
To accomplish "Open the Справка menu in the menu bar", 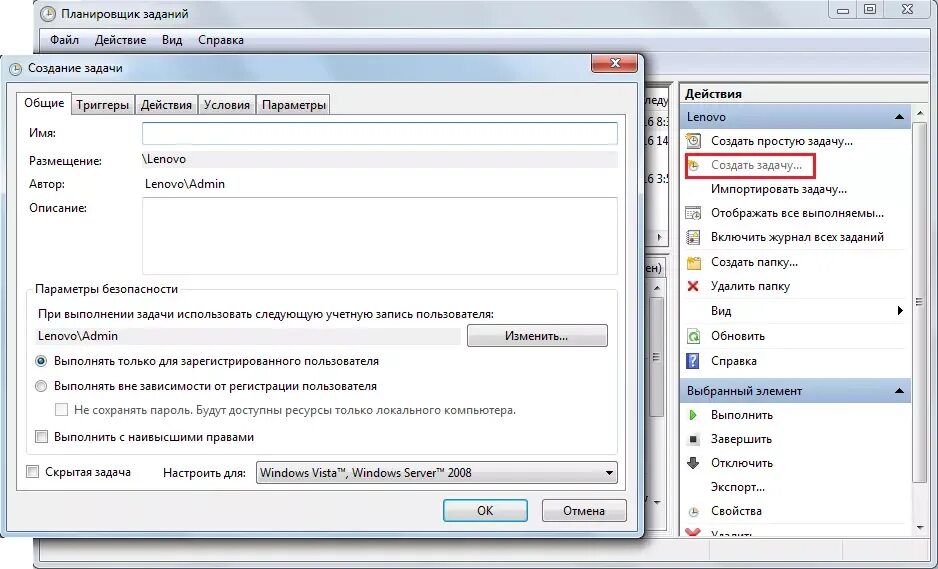I will click(x=221, y=40).
